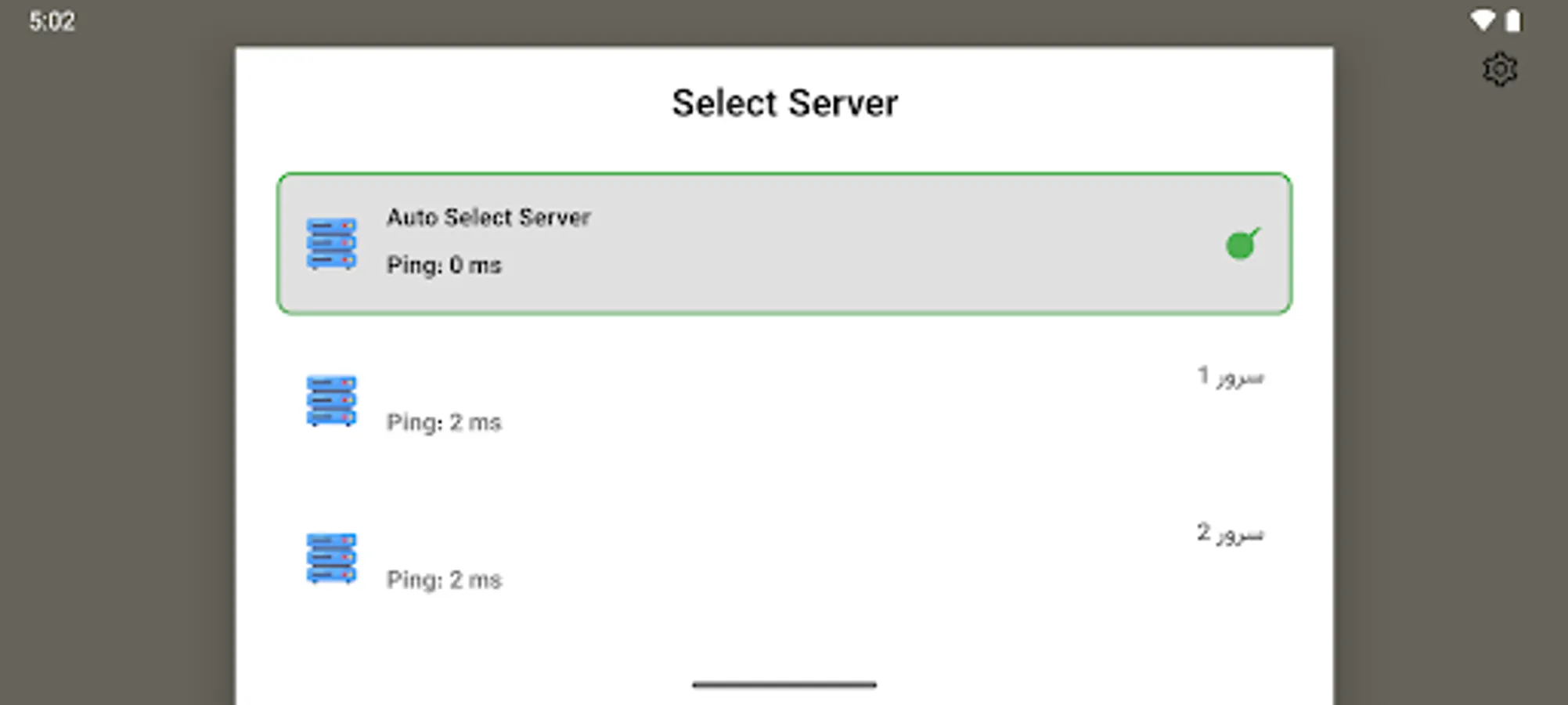The image size is (1568, 705).
Task: Click the battery status bar icon
Action: click(1512, 21)
